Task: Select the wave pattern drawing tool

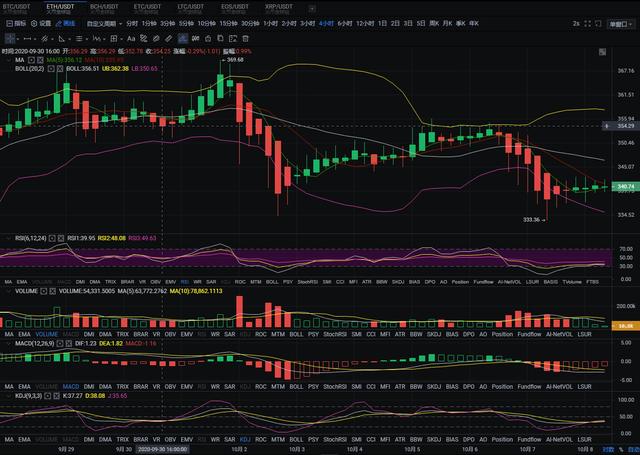Action: pos(96,39)
